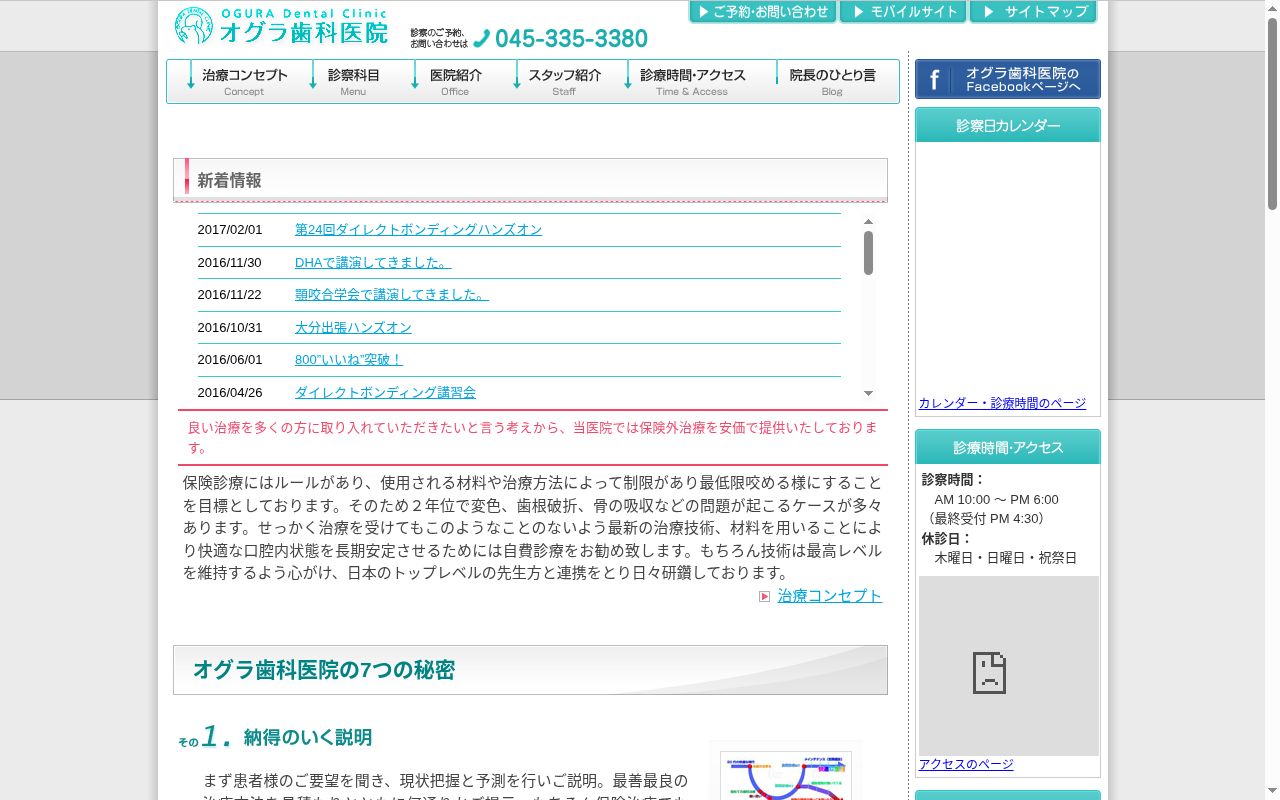Viewport: 1280px width, 800px height.
Task: Click the broken image icon in the access panel
Action: (x=989, y=673)
